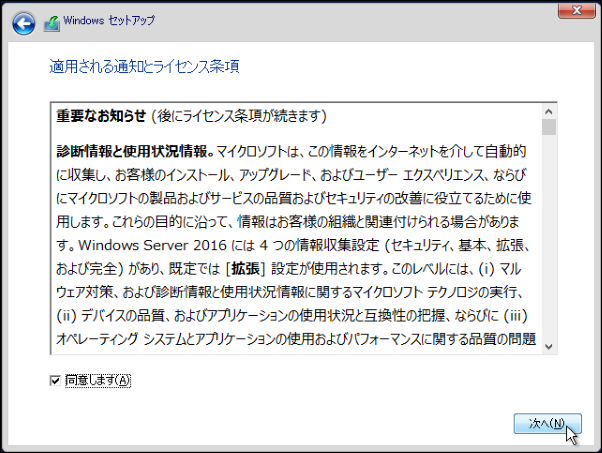Click the scrollbar track below the thumb
The width and height of the screenshot is (602, 453).
549,240
